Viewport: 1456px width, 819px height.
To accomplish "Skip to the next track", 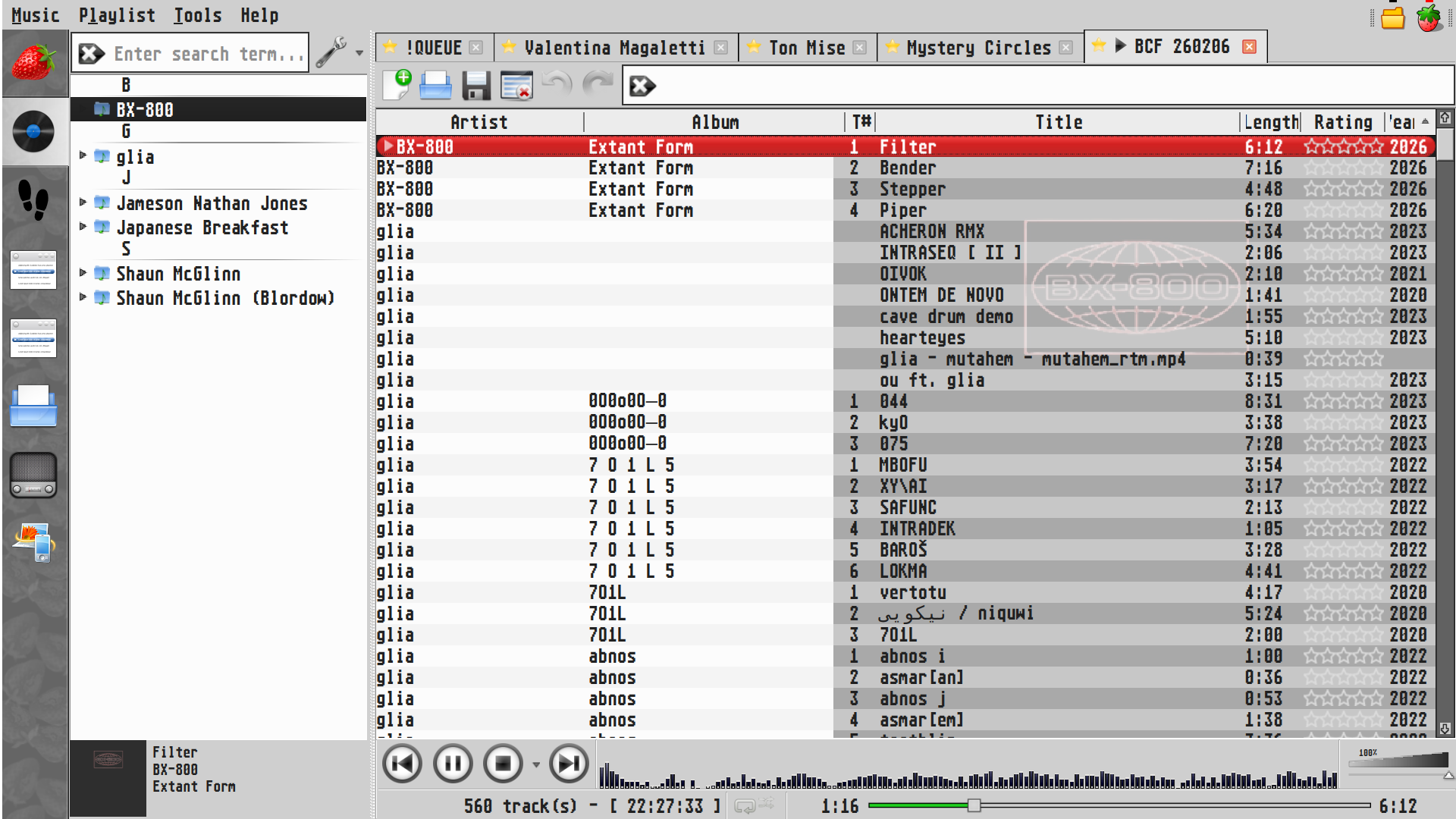I will (567, 764).
